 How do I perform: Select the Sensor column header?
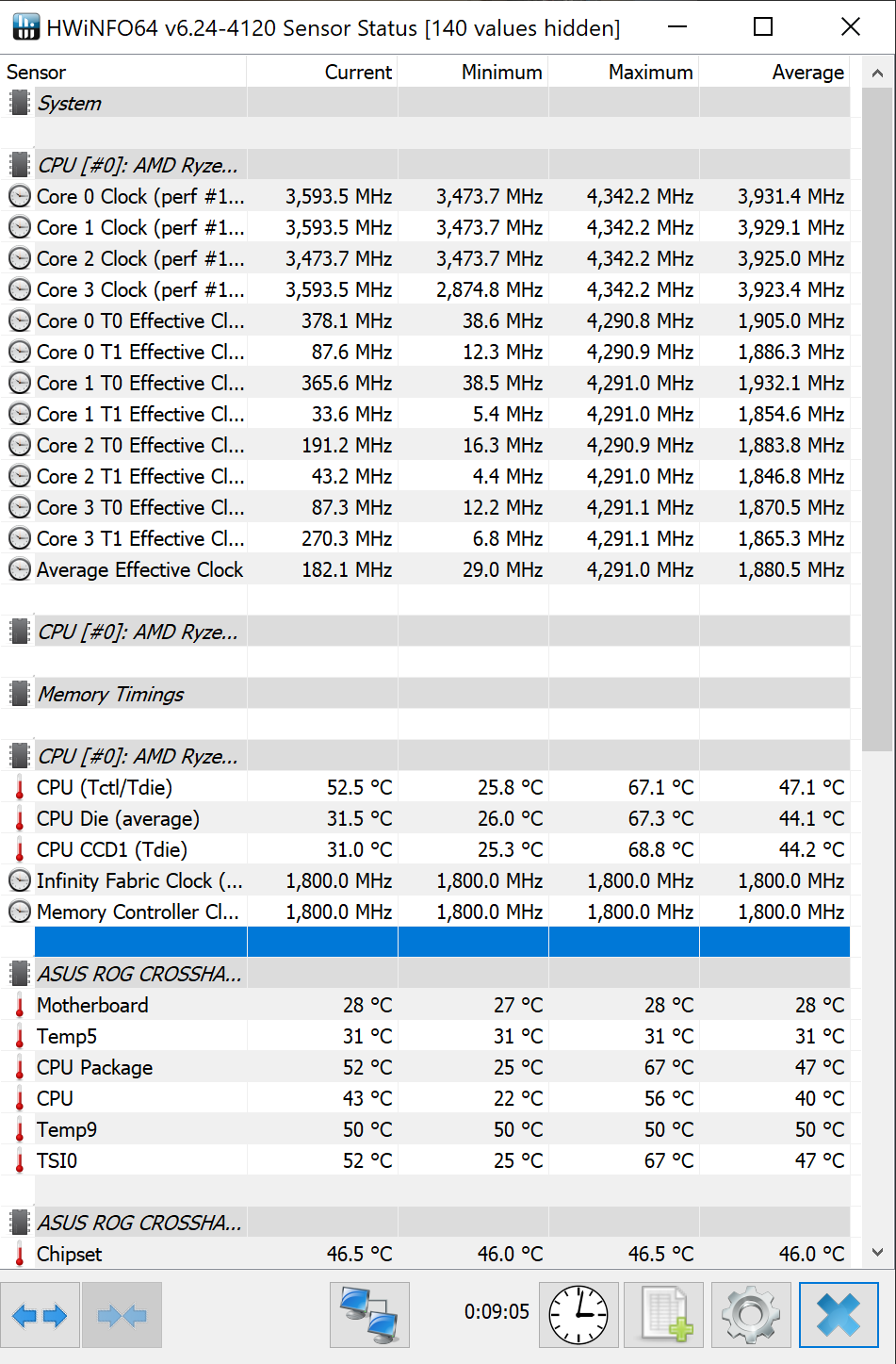pos(37,73)
